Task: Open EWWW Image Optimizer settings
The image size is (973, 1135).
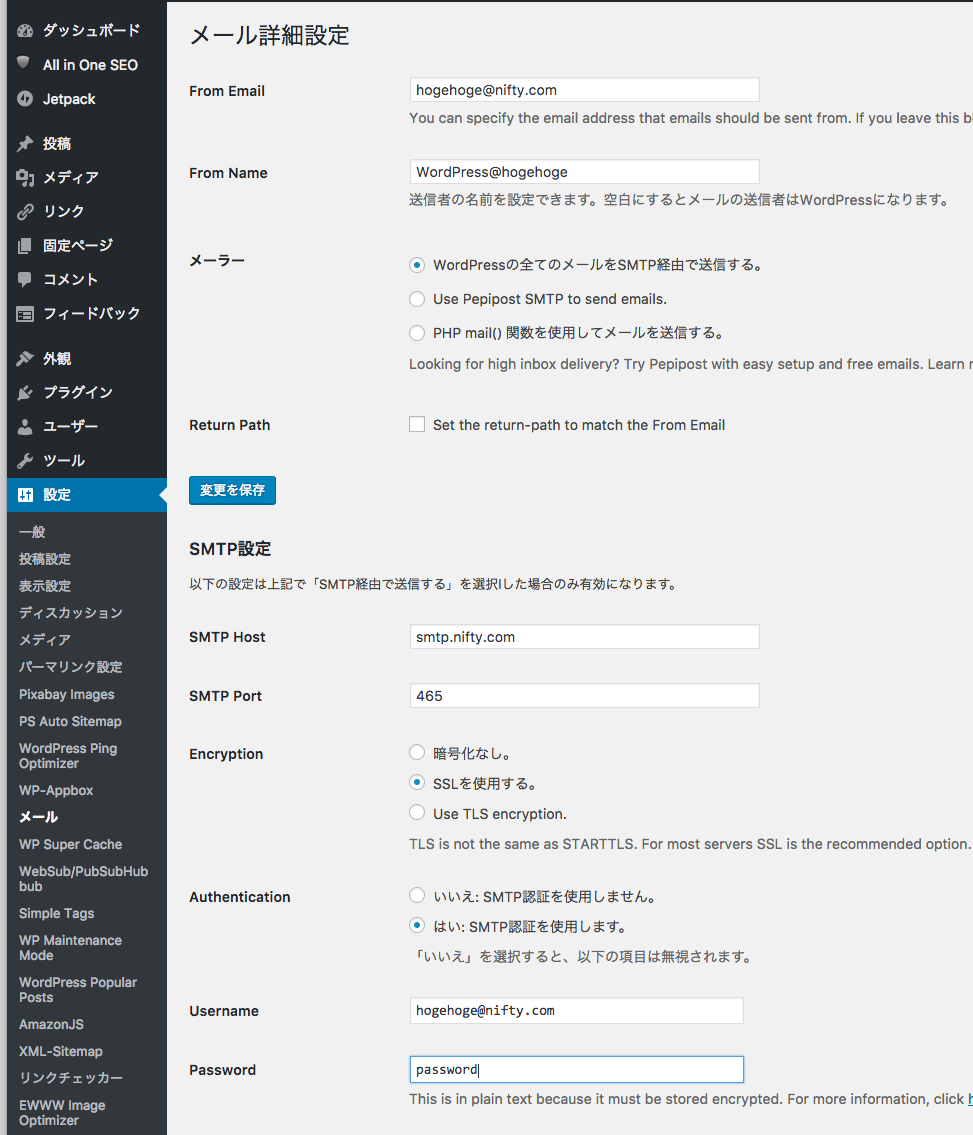Action: click(62, 1113)
